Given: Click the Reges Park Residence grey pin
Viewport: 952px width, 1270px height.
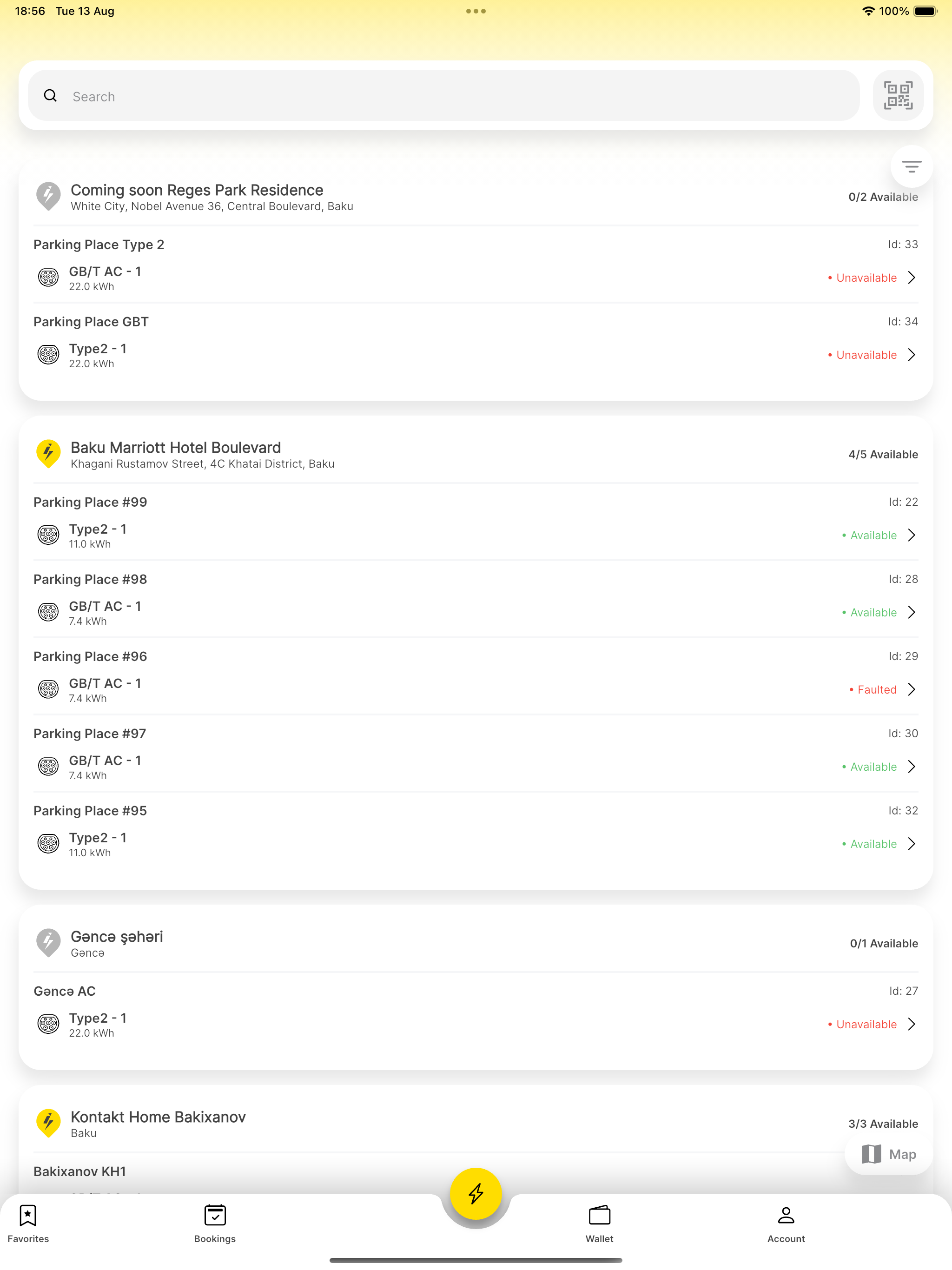Looking at the screenshot, I should coord(48,196).
